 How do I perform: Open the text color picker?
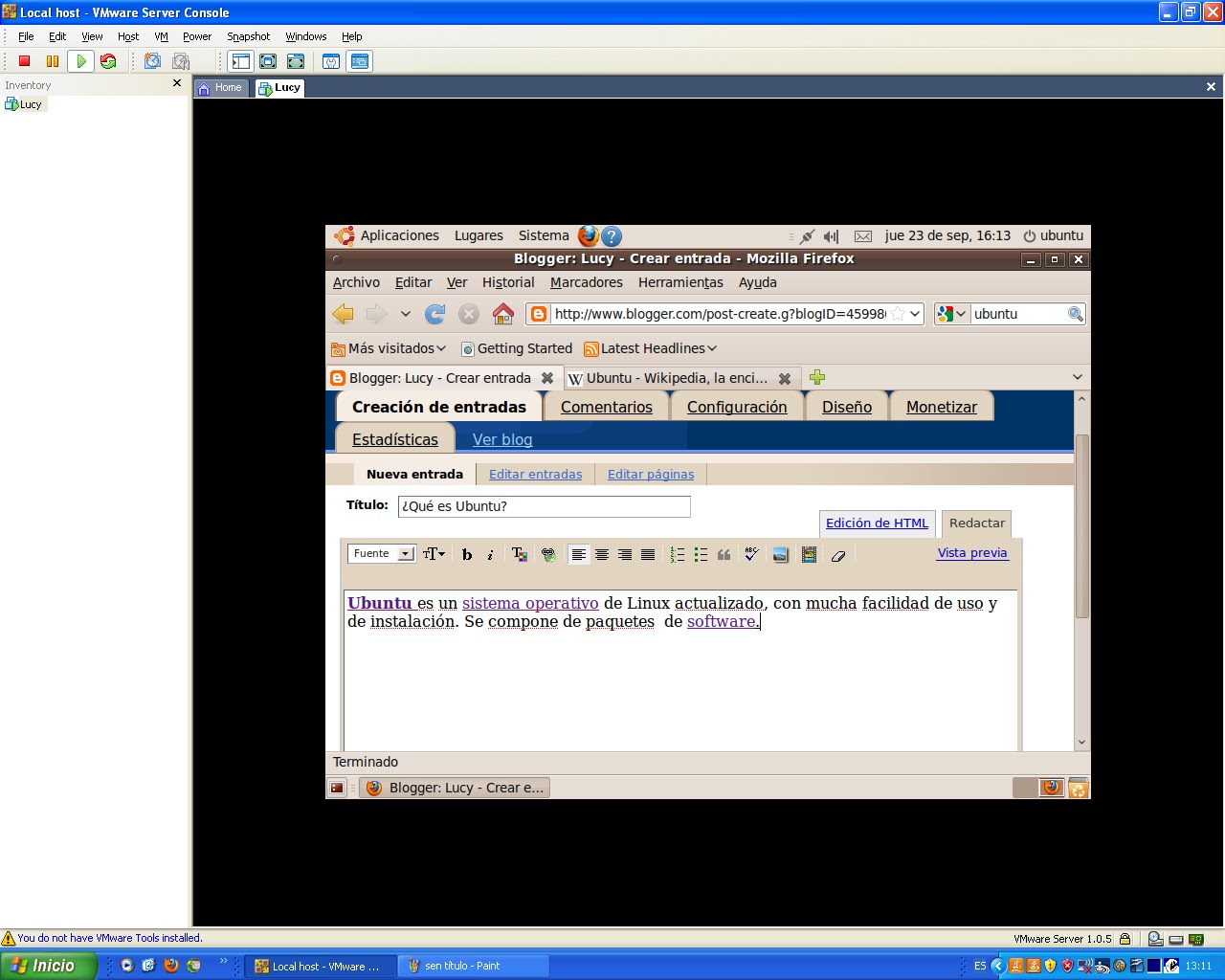(520, 554)
